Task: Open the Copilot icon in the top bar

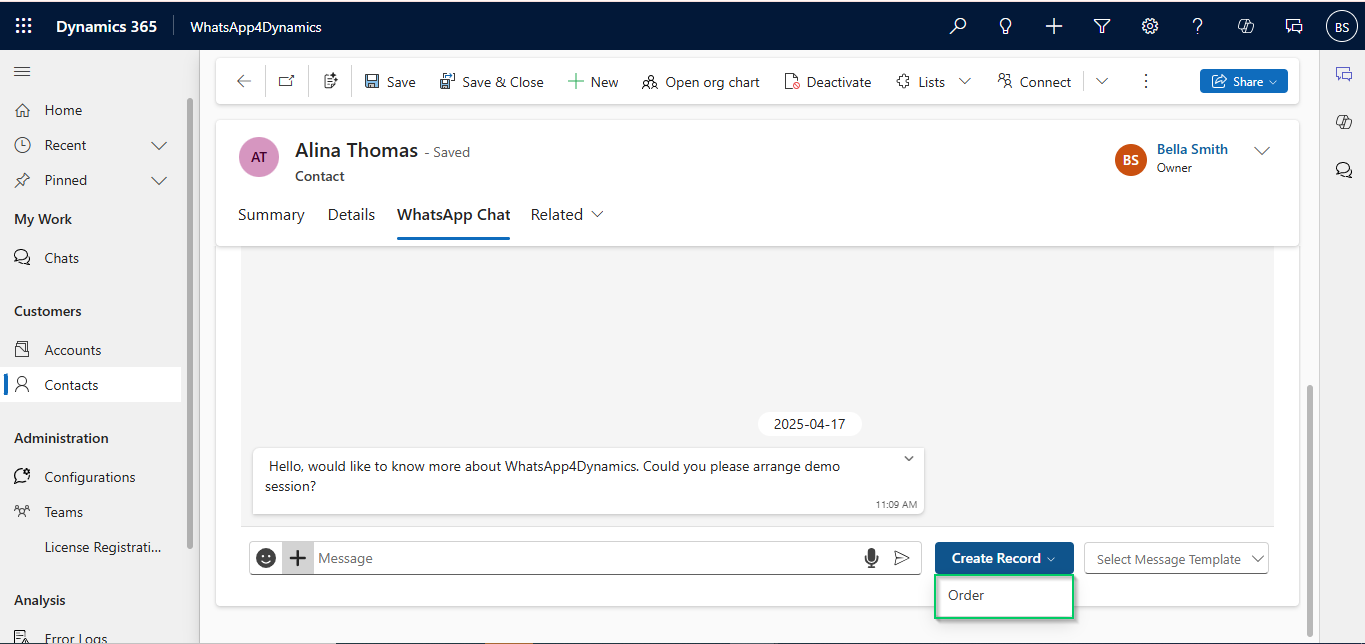Action: pyautogui.click(x=1246, y=27)
